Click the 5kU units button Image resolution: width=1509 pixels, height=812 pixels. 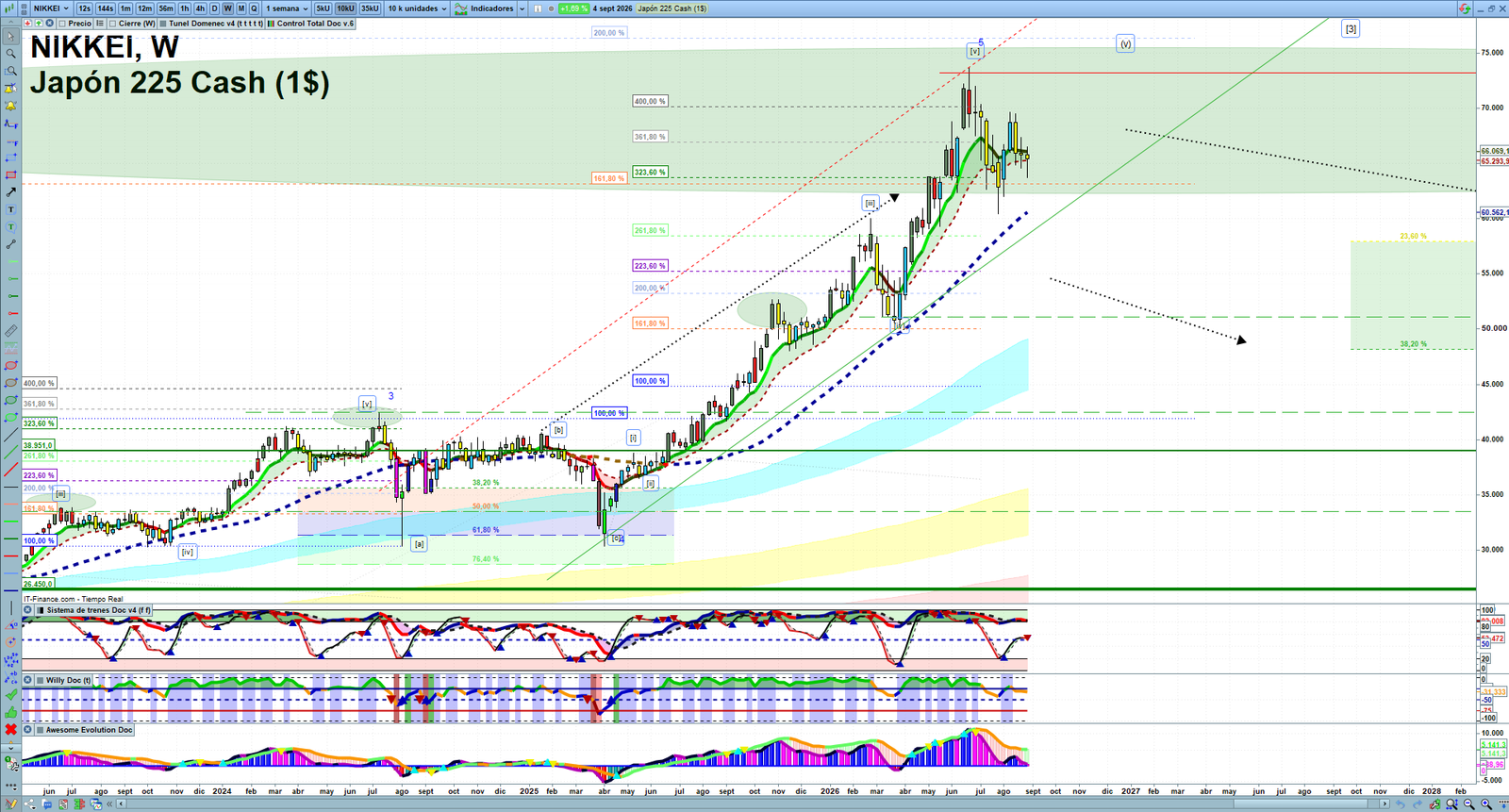point(323,8)
